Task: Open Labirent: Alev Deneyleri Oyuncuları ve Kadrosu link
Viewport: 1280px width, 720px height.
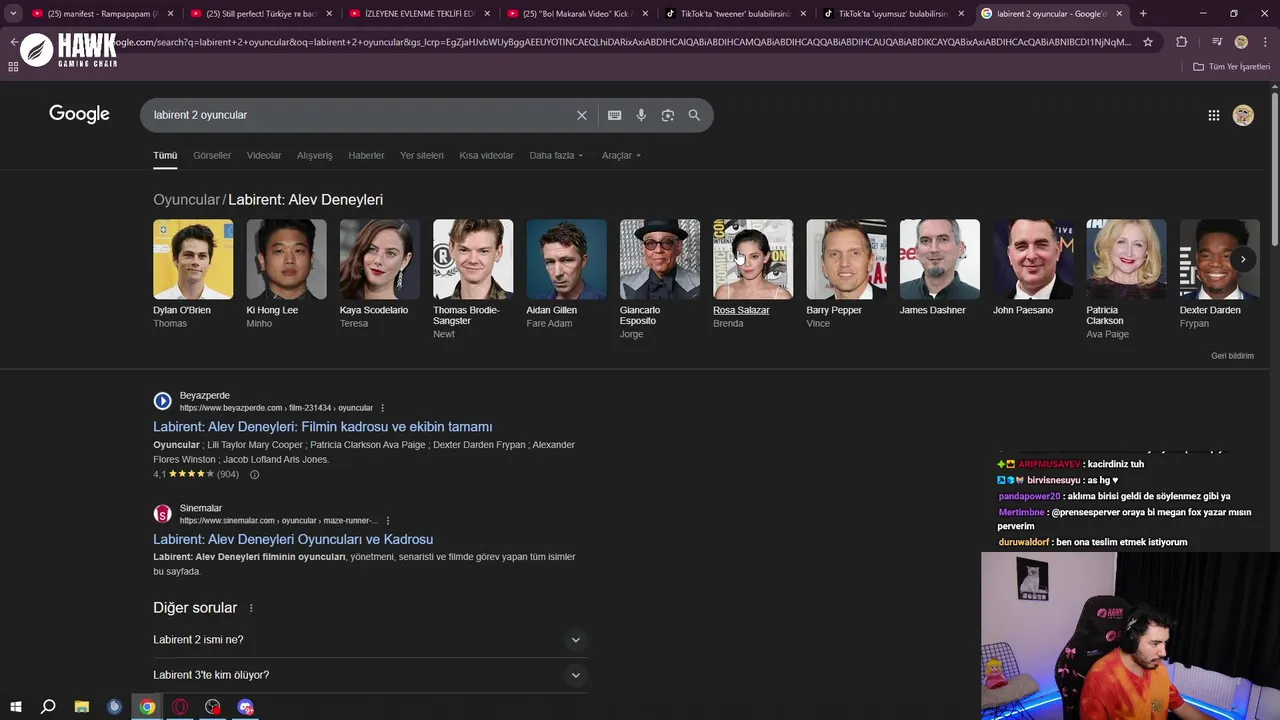Action: point(293,539)
